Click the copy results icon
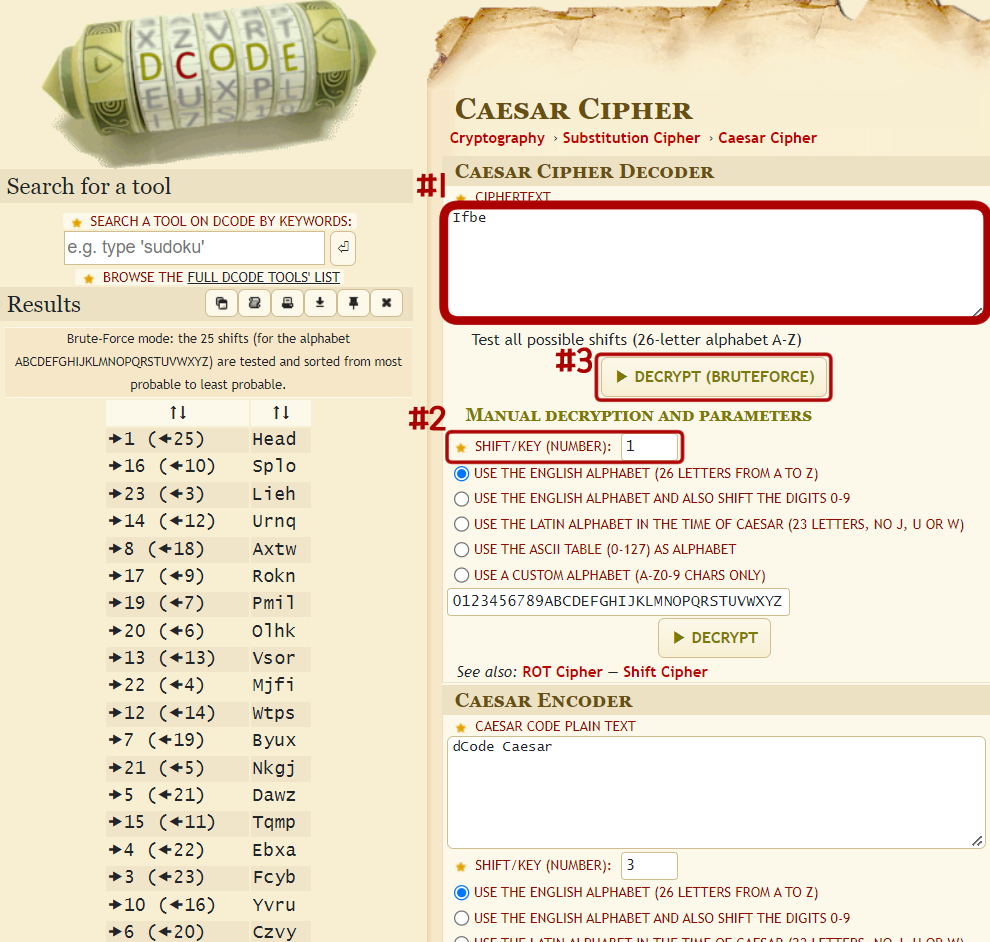990x942 pixels. [222, 304]
